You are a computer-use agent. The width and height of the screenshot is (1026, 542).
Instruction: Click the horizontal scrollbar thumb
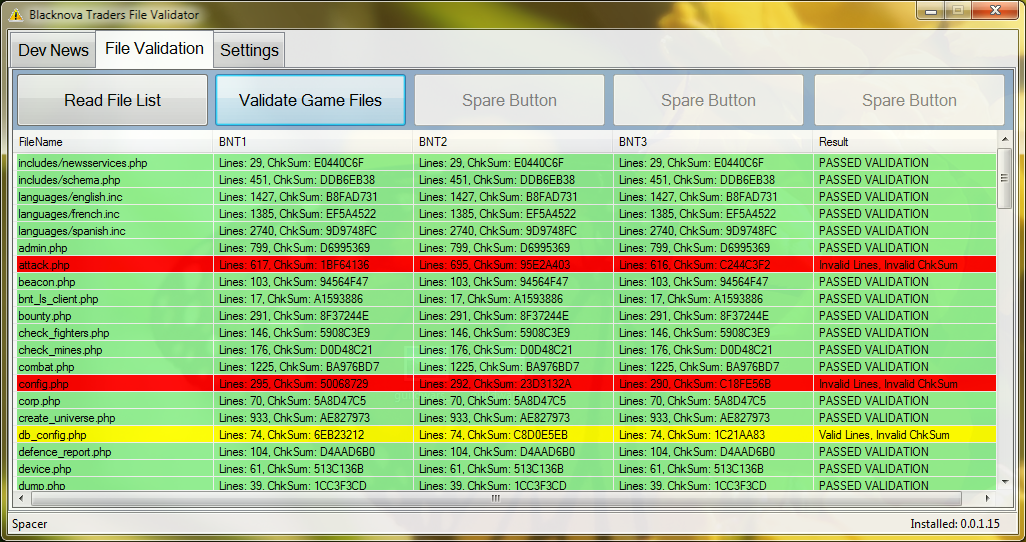click(496, 498)
